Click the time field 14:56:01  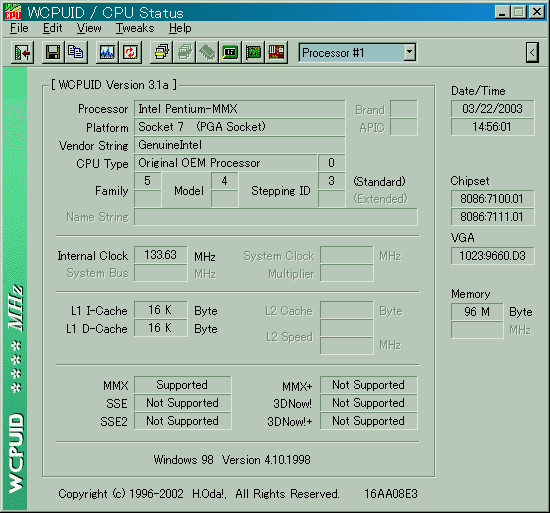point(492,127)
